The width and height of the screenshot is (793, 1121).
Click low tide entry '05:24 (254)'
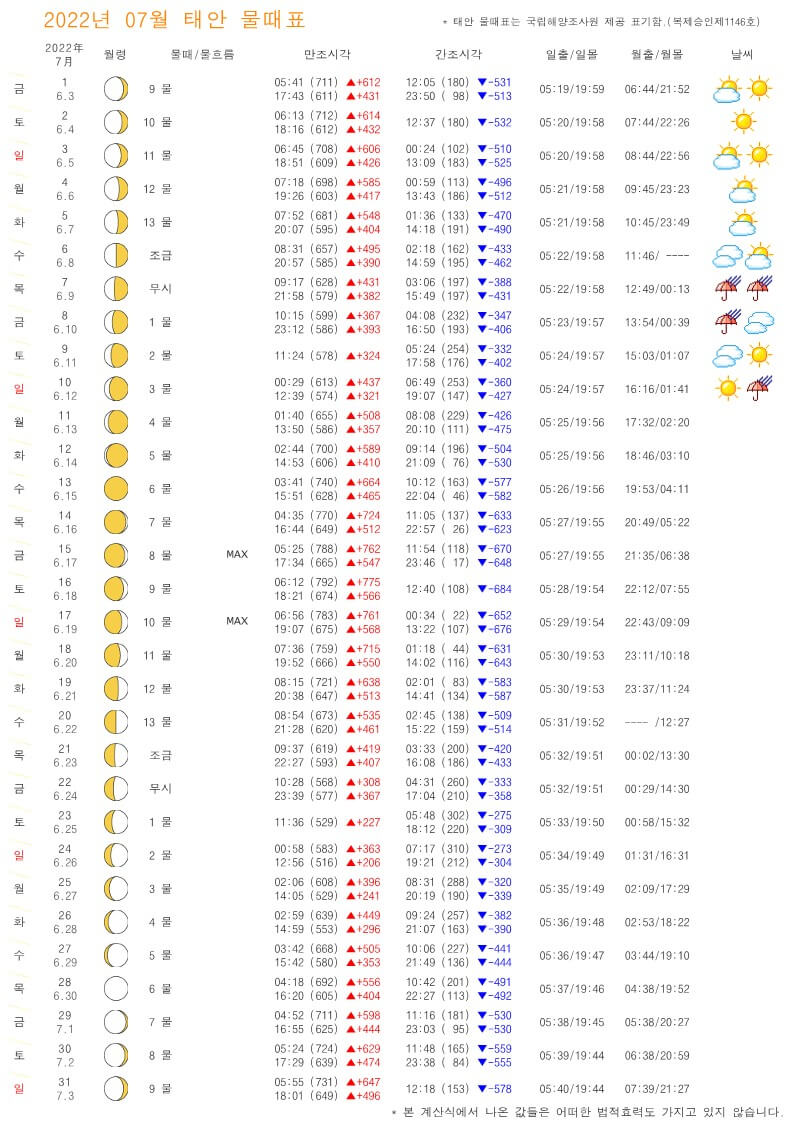(x=437, y=349)
